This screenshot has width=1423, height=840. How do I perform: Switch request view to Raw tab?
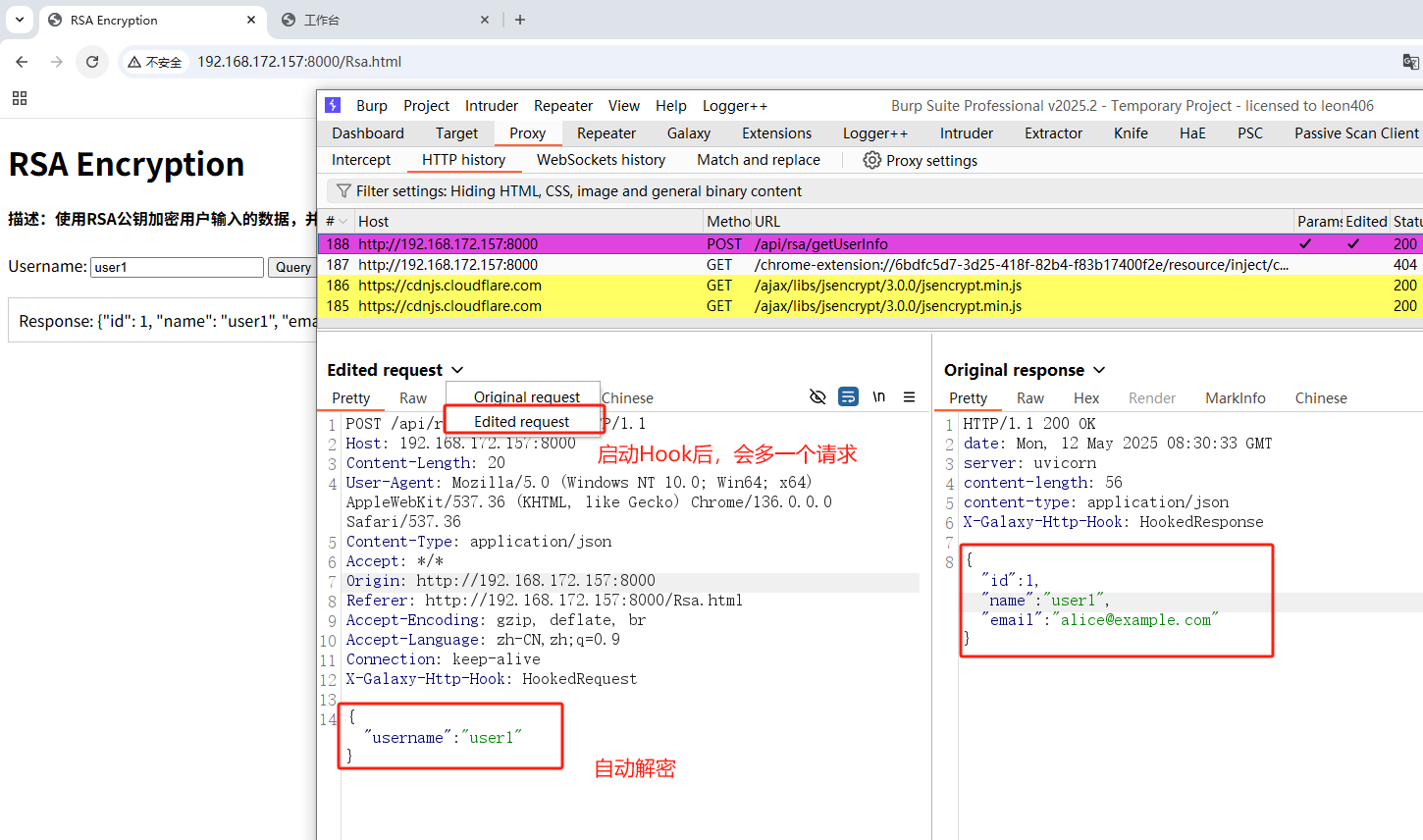point(413,397)
